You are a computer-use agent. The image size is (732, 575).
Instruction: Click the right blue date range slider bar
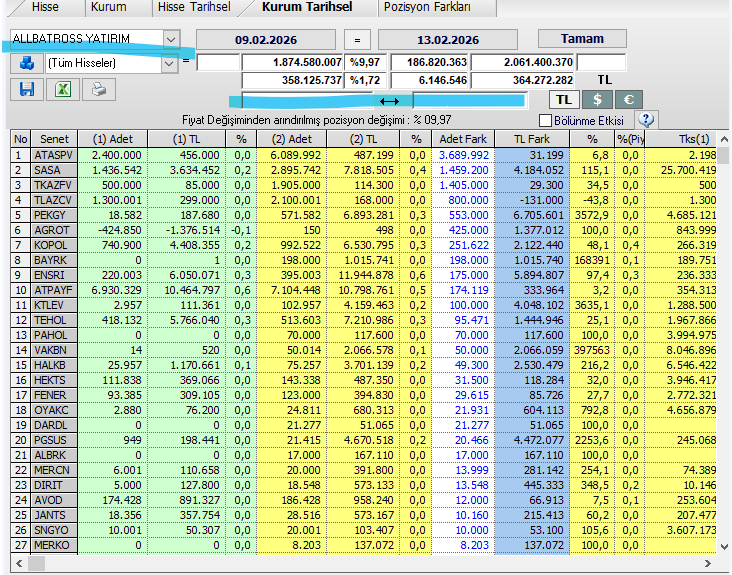coord(469,101)
